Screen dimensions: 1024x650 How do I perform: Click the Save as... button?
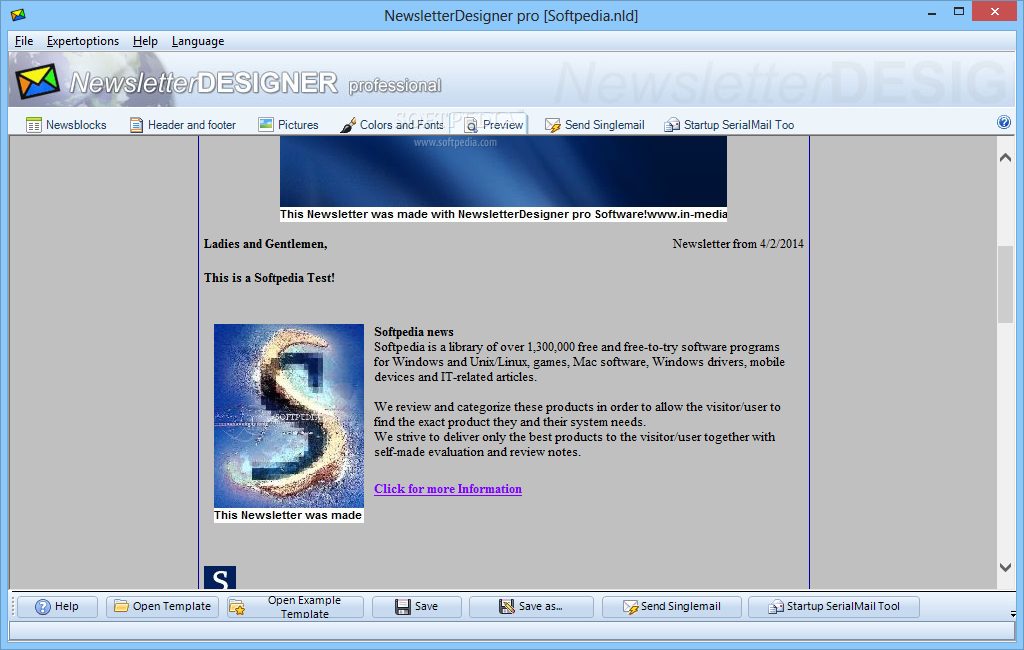531,607
